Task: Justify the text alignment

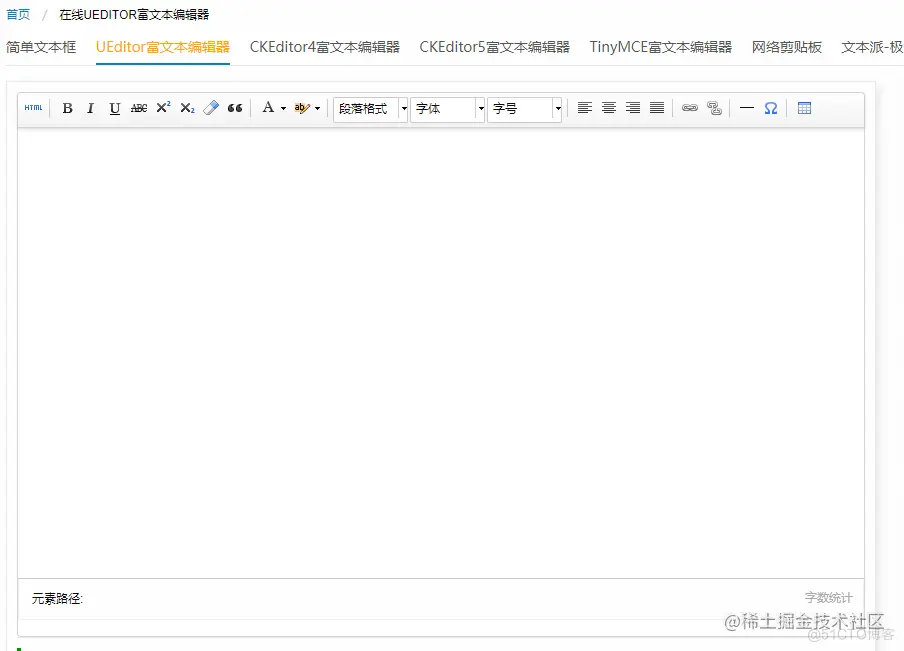Action: click(x=657, y=108)
